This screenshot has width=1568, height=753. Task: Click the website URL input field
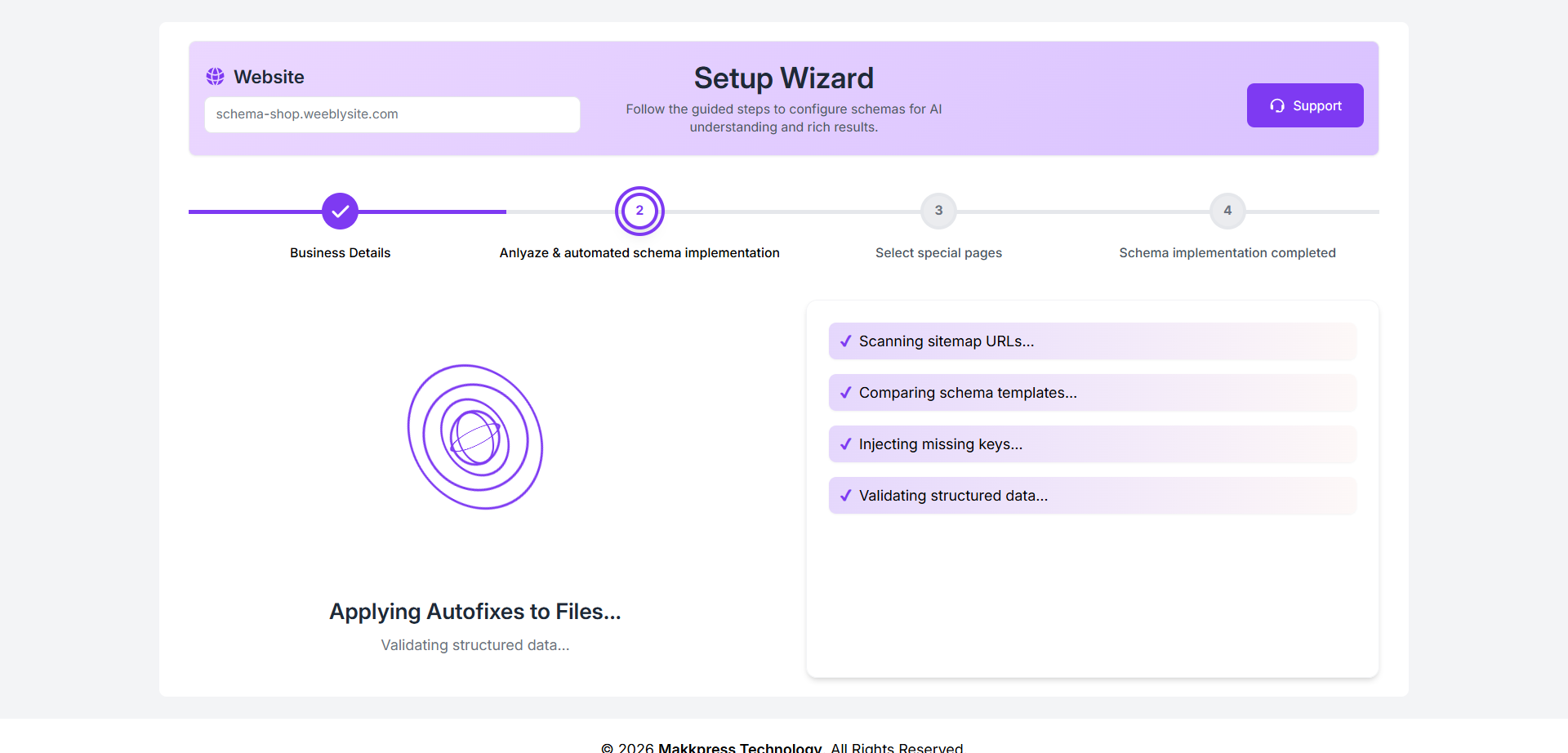pyautogui.click(x=392, y=114)
